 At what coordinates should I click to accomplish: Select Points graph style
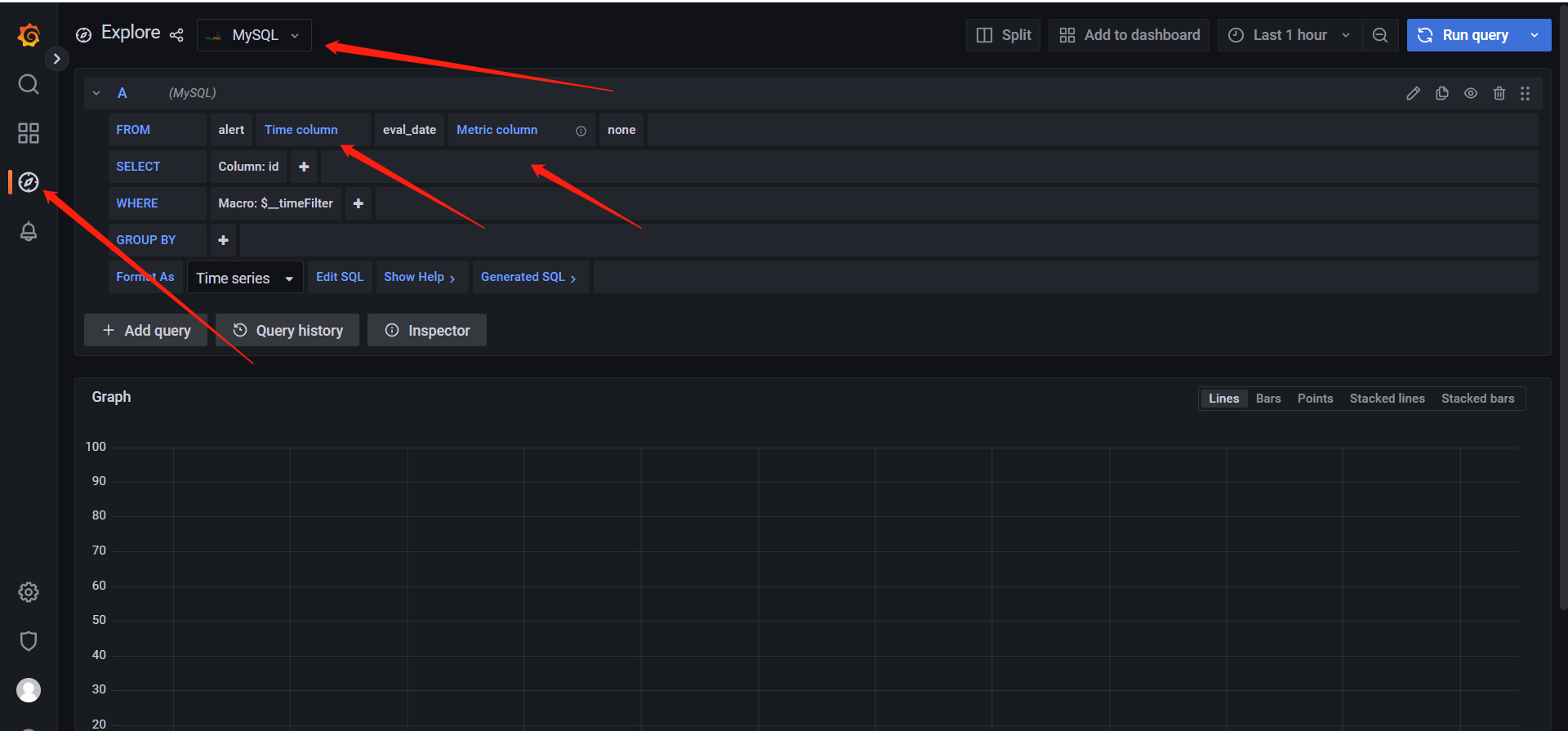1315,399
